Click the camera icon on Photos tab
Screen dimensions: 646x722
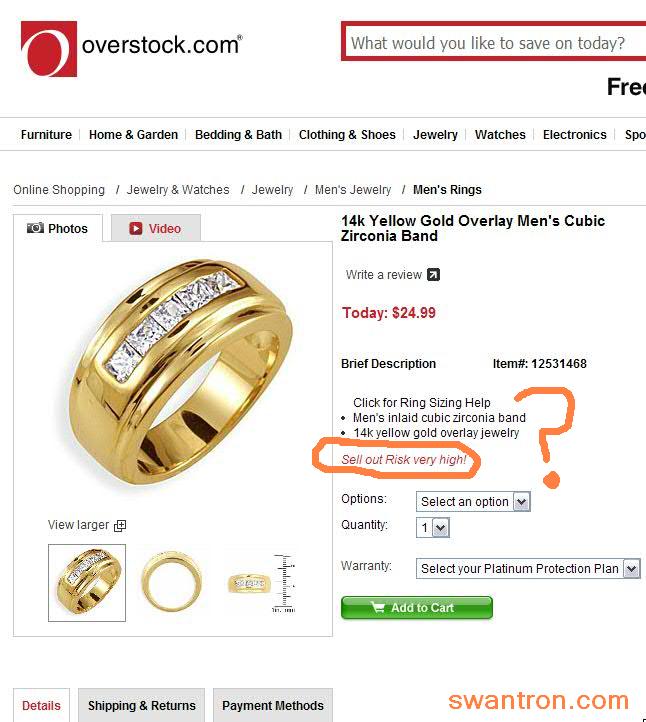pyautogui.click(x=35, y=228)
